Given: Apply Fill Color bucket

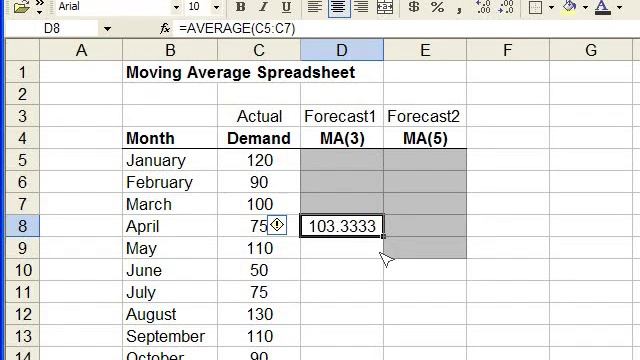Looking at the screenshot, I should [x=569, y=7].
